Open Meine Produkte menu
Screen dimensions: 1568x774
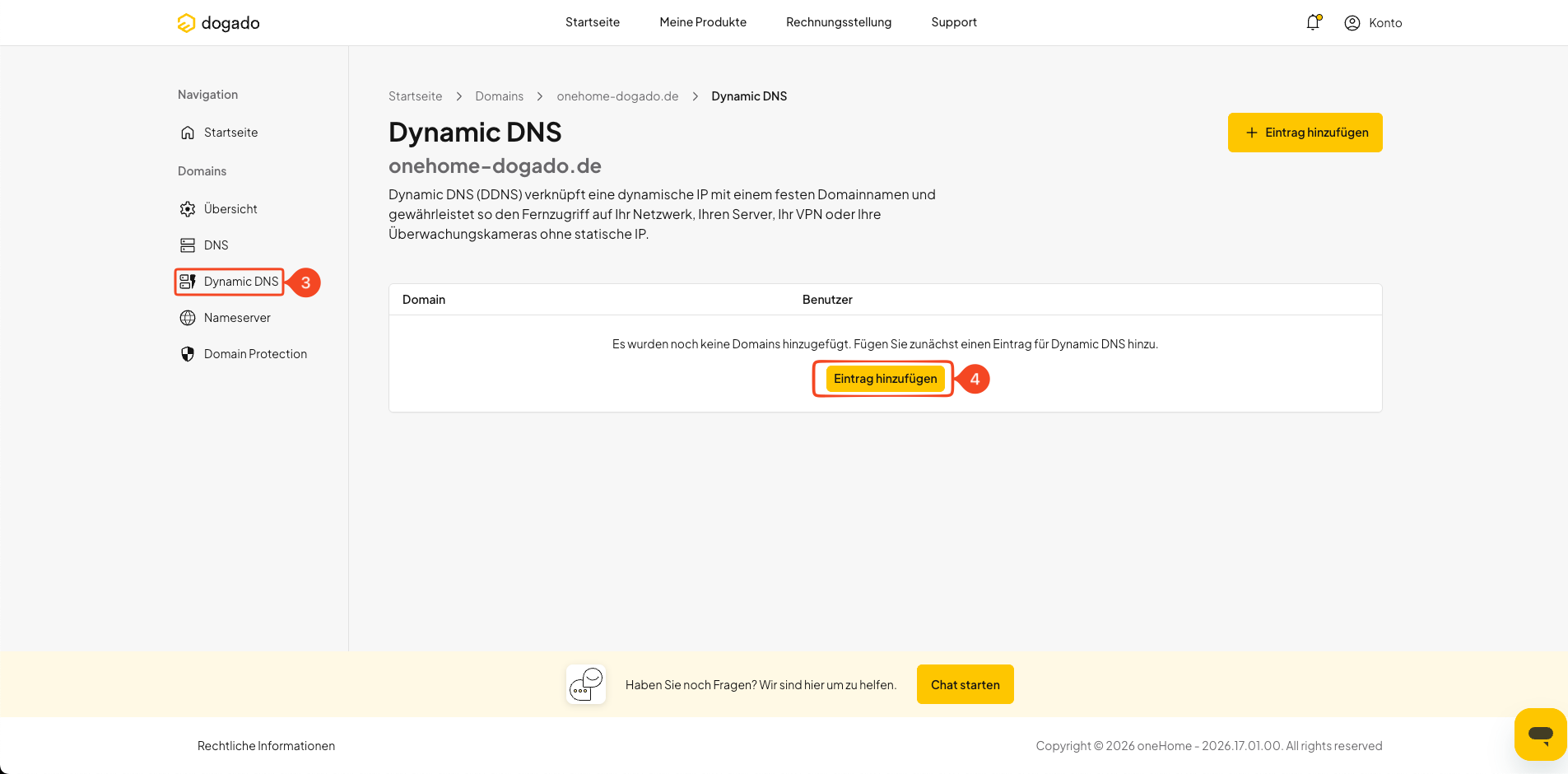(x=703, y=22)
